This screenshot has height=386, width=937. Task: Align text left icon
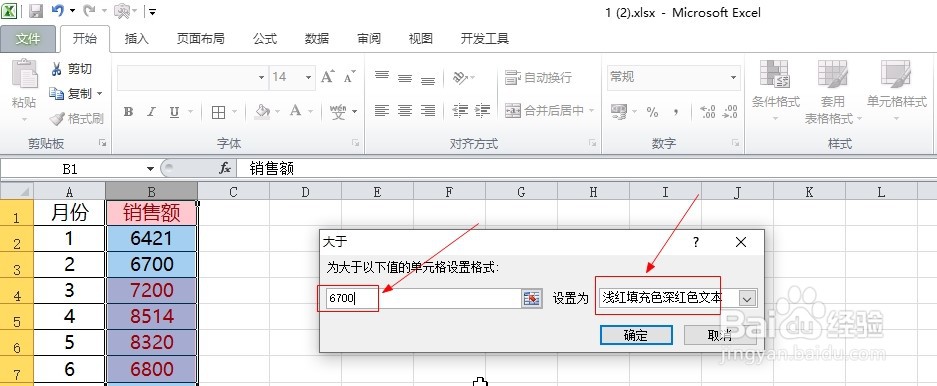click(x=382, y=110)
